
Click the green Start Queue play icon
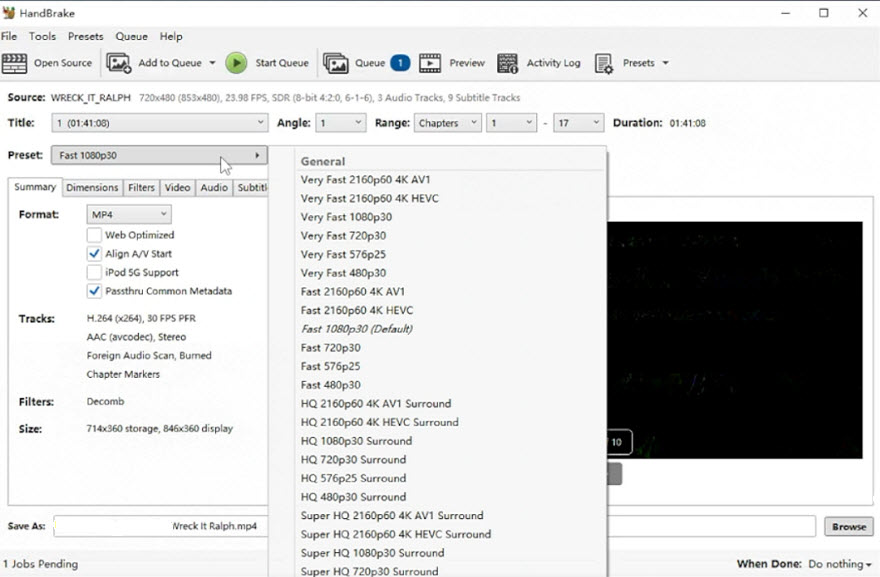(236, 63)
